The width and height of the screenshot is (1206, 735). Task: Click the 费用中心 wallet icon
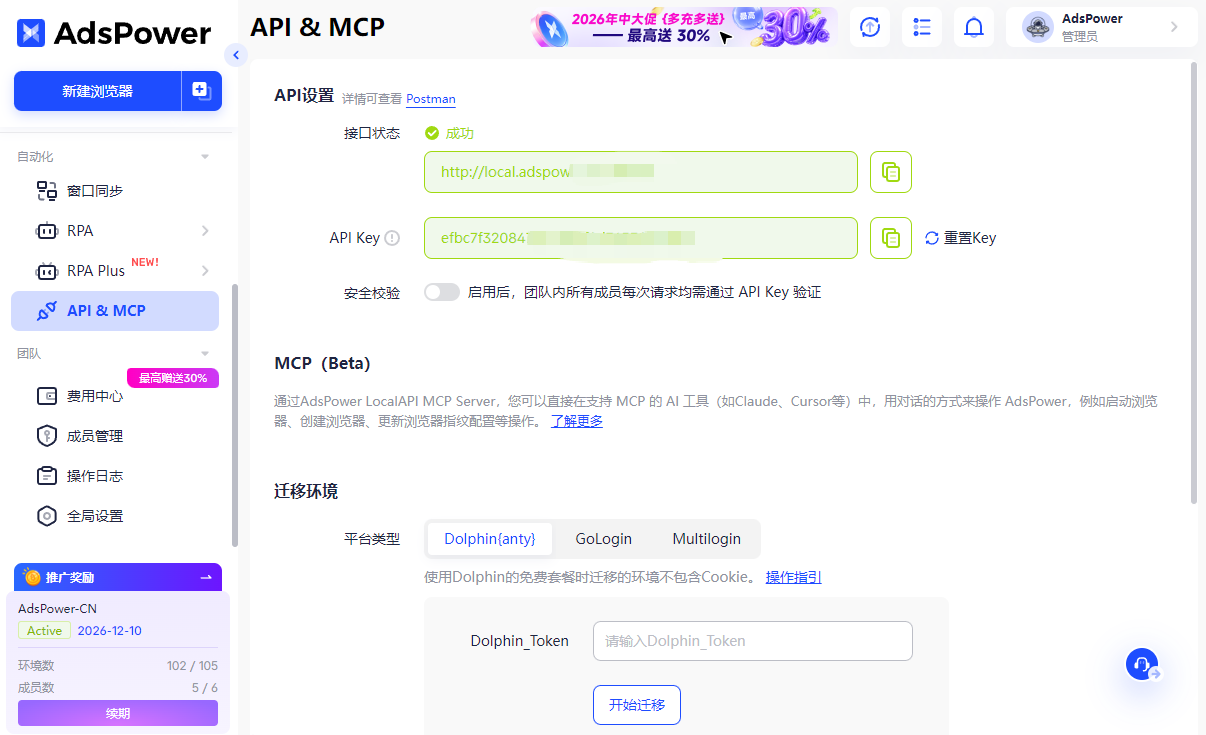point(46,396)
